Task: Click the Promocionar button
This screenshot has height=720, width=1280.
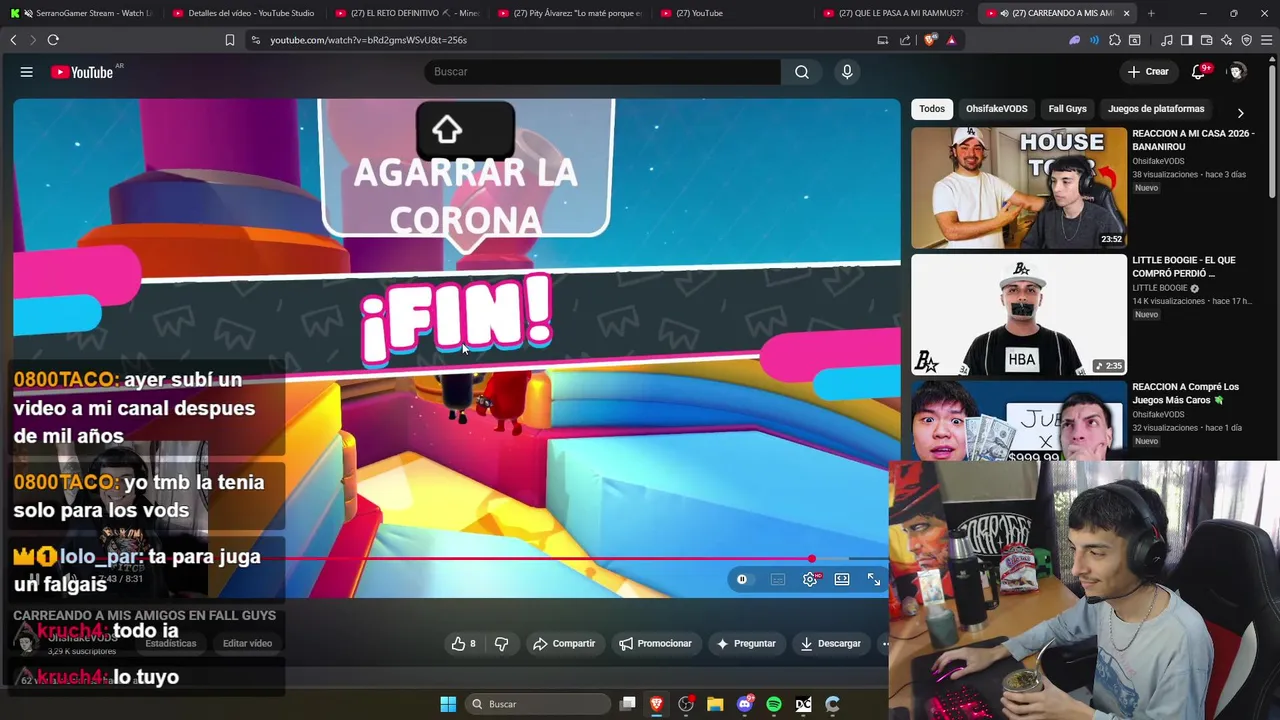Action: pos(655,644)
